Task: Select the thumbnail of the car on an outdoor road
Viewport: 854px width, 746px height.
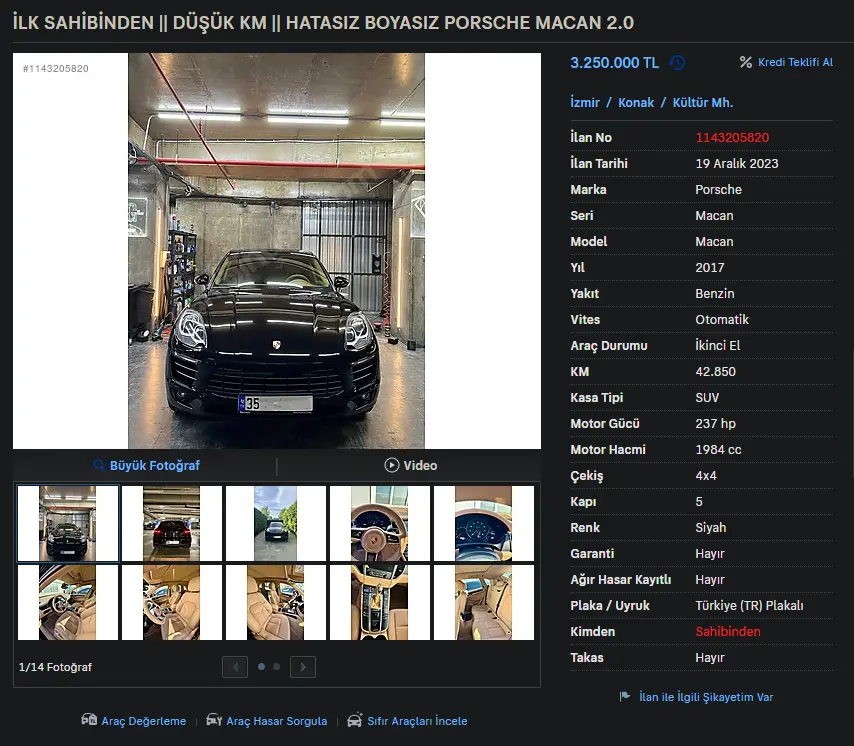Action: tap(276, 523)
